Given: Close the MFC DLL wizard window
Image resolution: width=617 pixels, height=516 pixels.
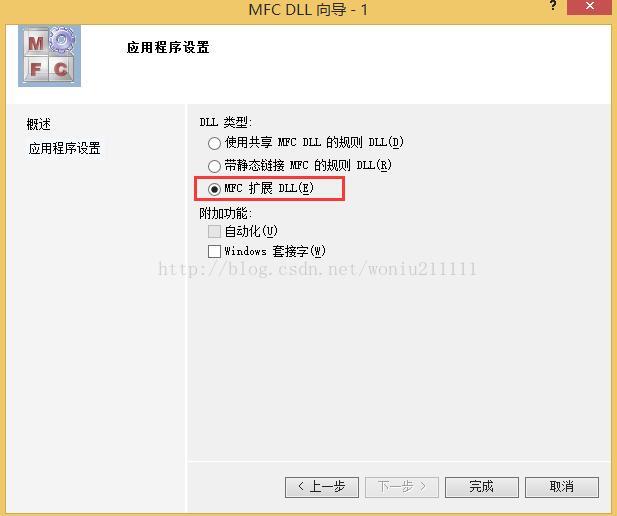Looking at the screenshot, I should tap(589, 7).
